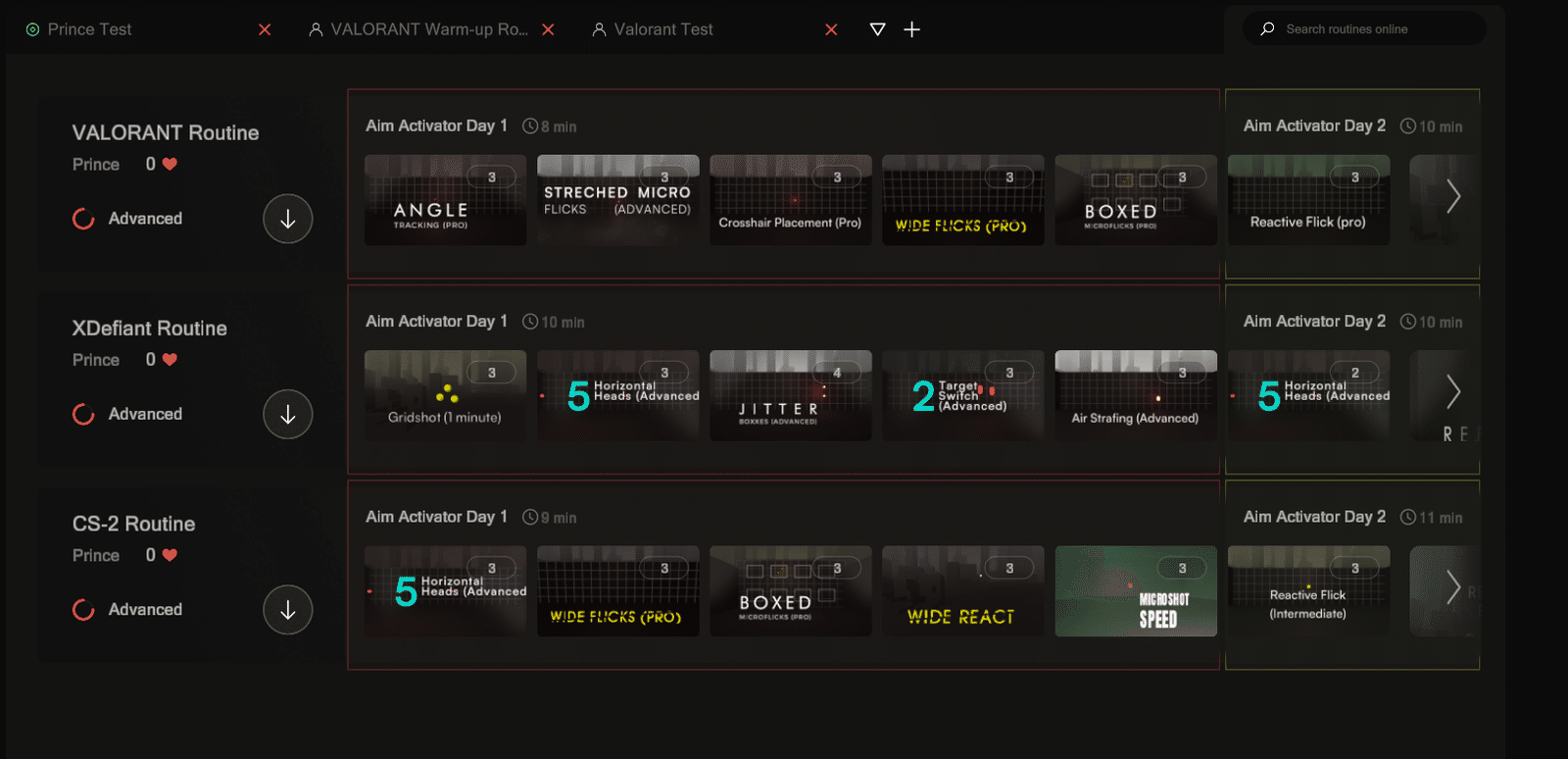Open the Microshot Speed task
Screen dimensions: 1568x759
click(1136, 591)
